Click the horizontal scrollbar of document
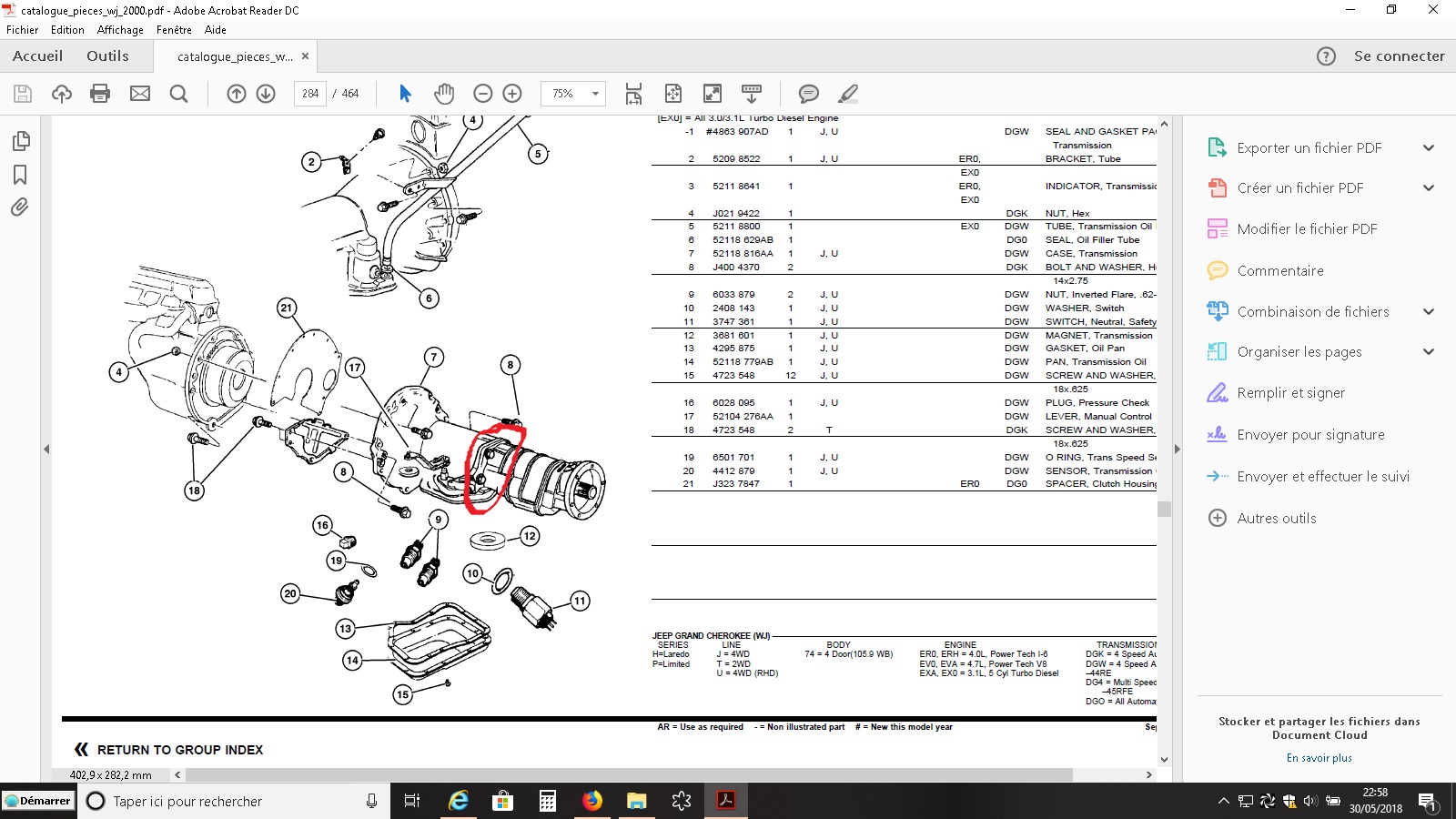The image size is (1456, 819). click(x=628, y=774)
